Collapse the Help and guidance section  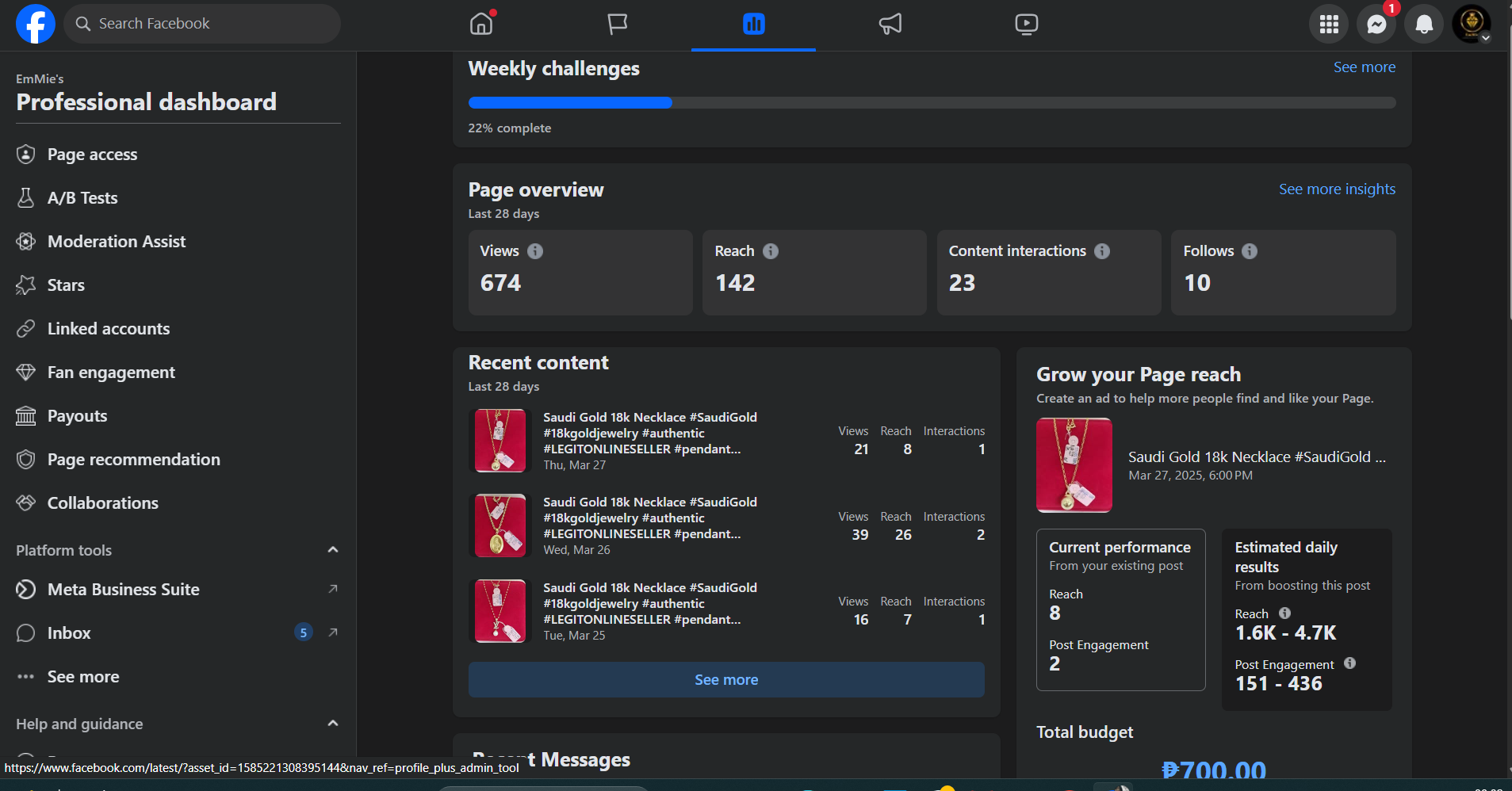(333, 724)
